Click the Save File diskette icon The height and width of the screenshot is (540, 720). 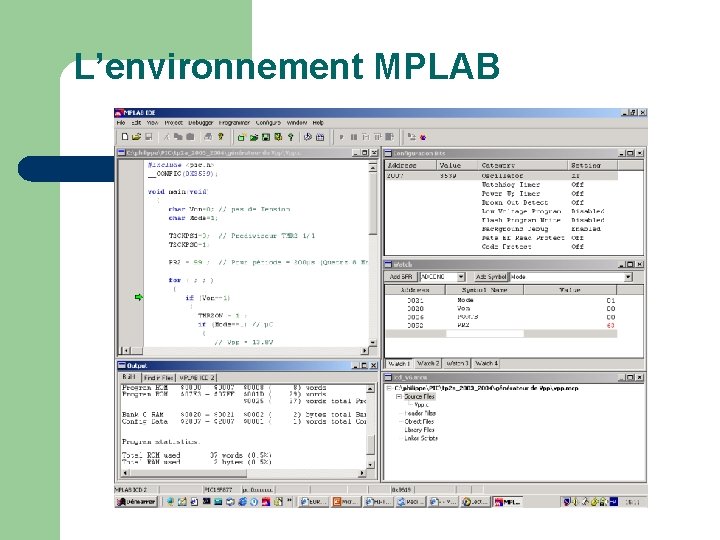click(148, 137)
